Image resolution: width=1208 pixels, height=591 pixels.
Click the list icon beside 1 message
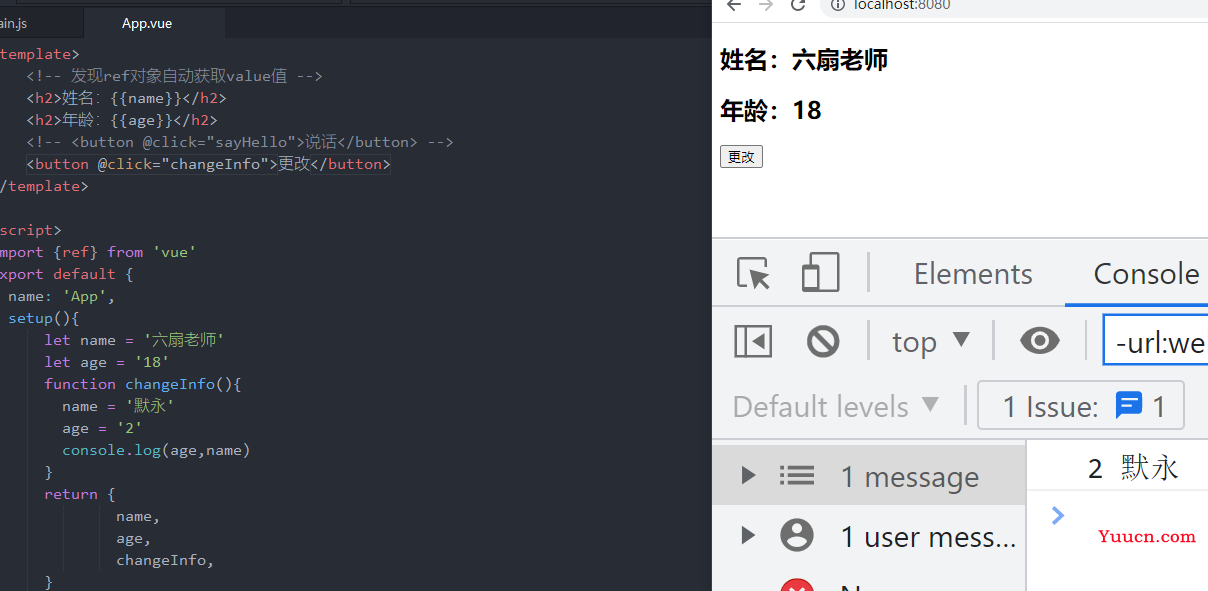(x=797, y=476)
